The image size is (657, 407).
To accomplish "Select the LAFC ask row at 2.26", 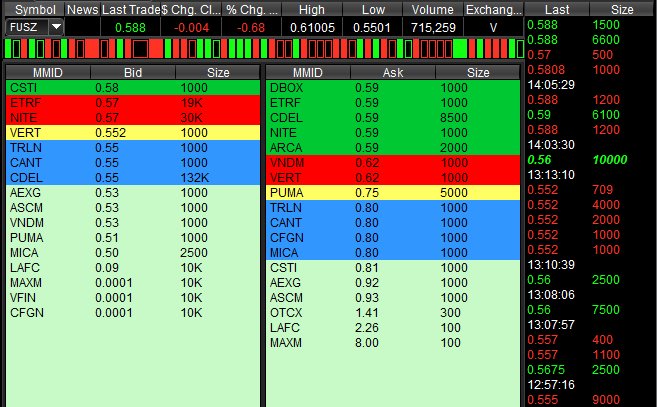I will [393, 328].
